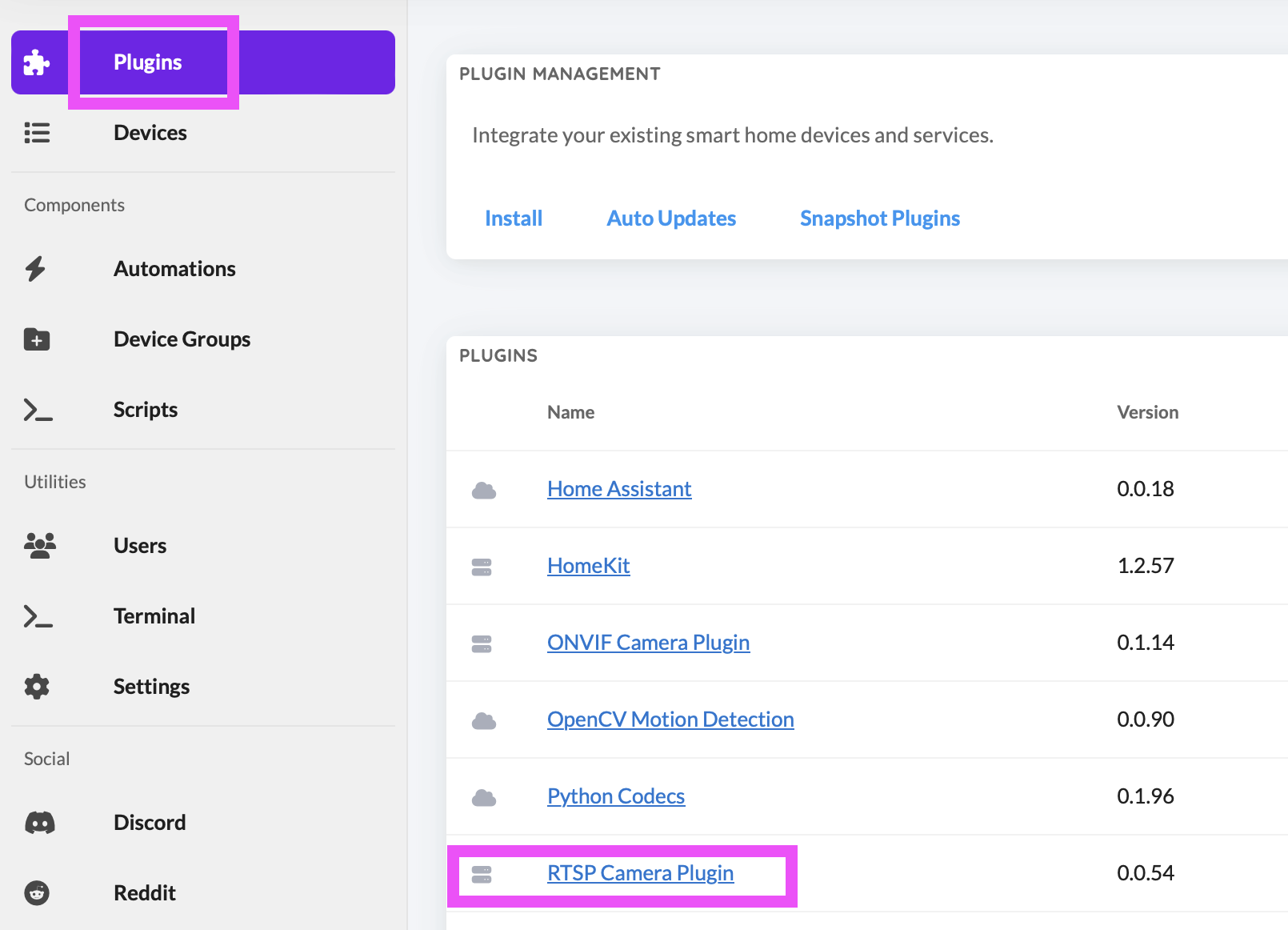
Task: Go to Users in the sidebar
Action: [203, 546]
